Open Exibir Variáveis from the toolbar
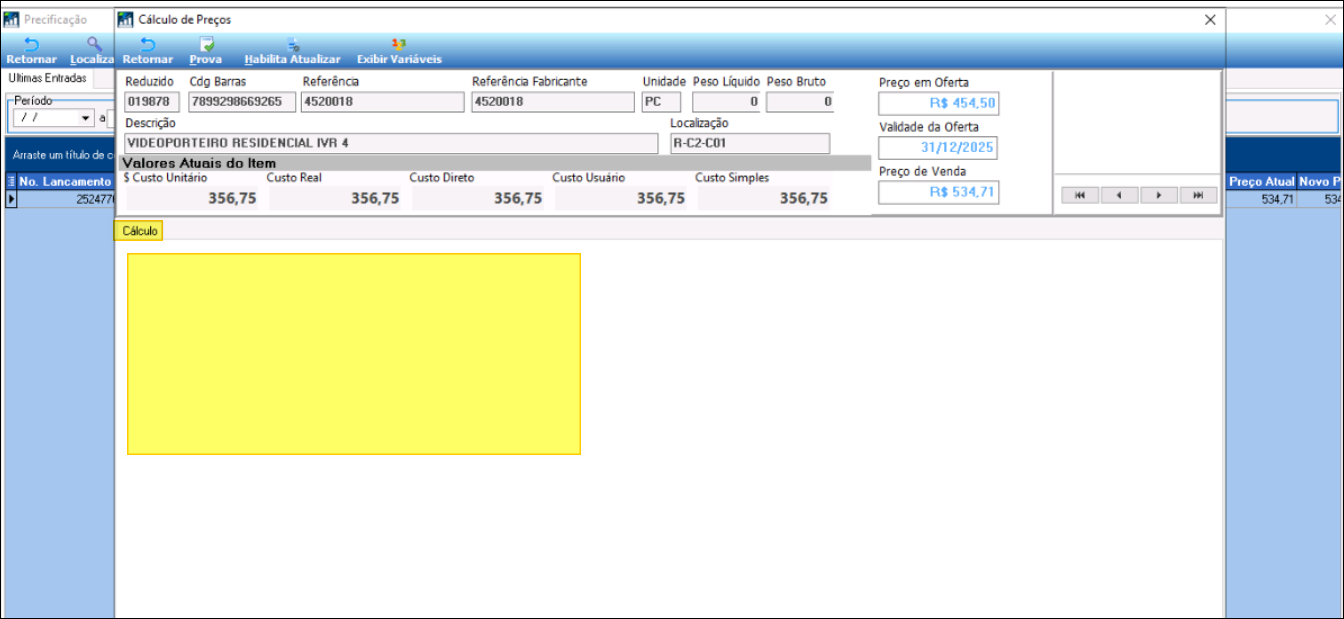The image size is (1344, 619). (399, 50)
